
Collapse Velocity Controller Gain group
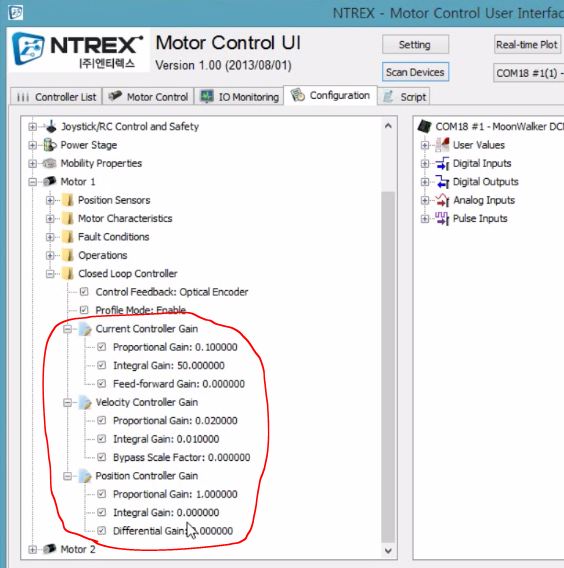[67, 403]
